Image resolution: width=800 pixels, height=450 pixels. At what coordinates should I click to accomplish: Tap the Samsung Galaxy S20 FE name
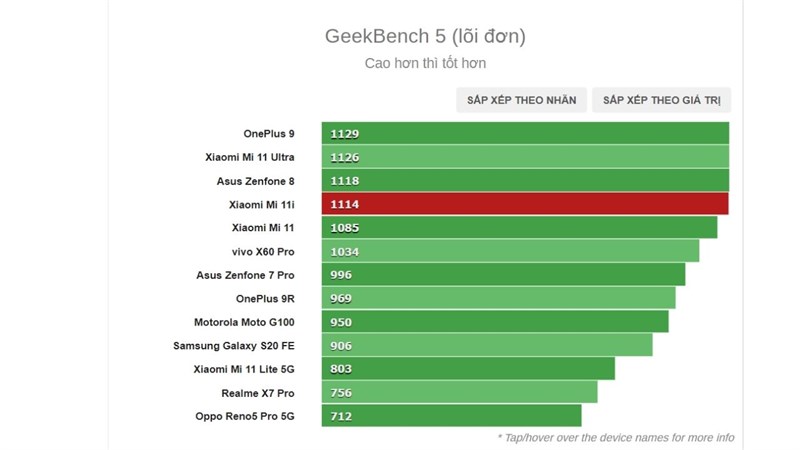[234, 346]
